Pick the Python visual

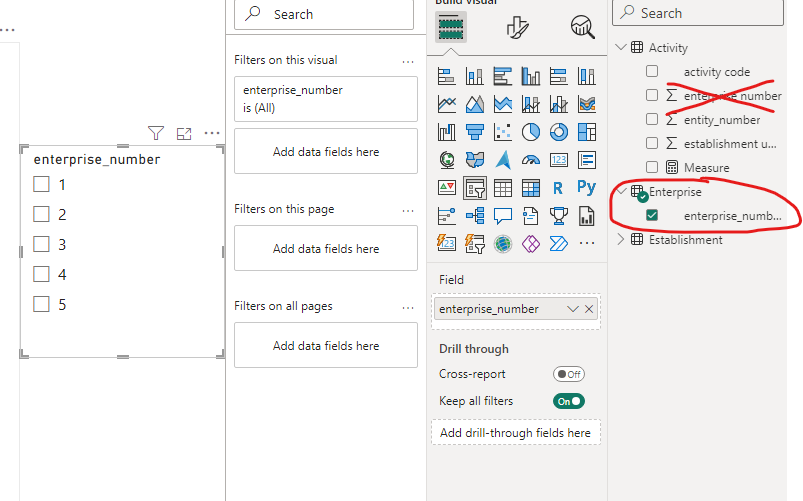pyautogui.click(x=587, y=187)
